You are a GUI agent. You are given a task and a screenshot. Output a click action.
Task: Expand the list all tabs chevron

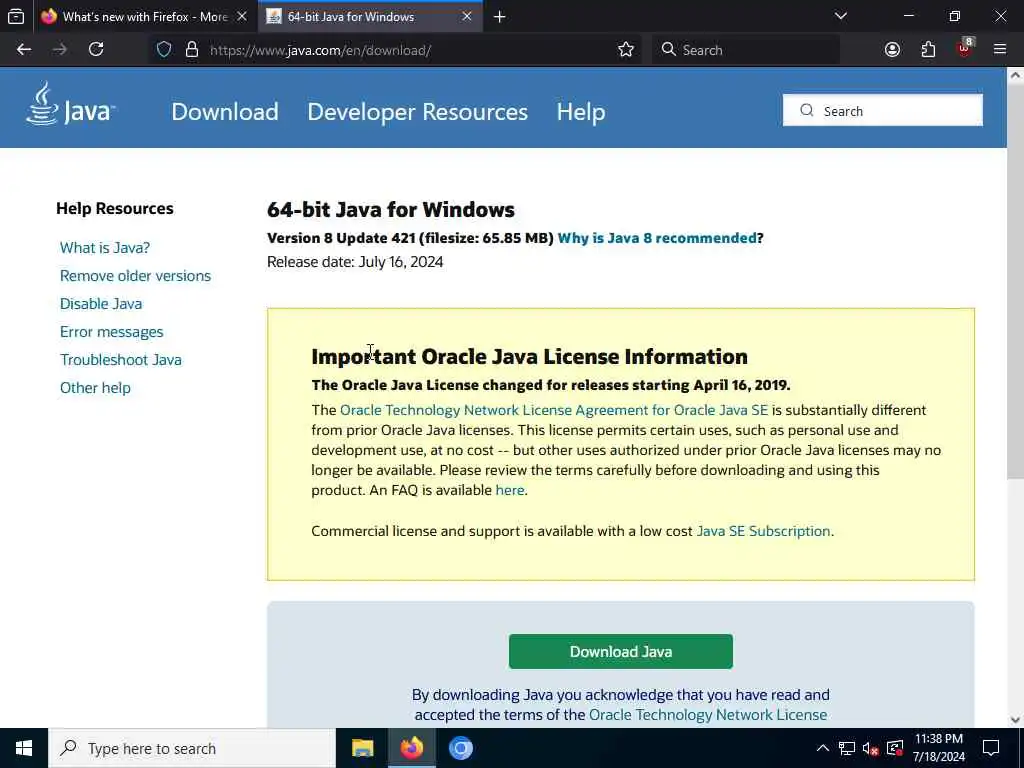coord(841,16)
